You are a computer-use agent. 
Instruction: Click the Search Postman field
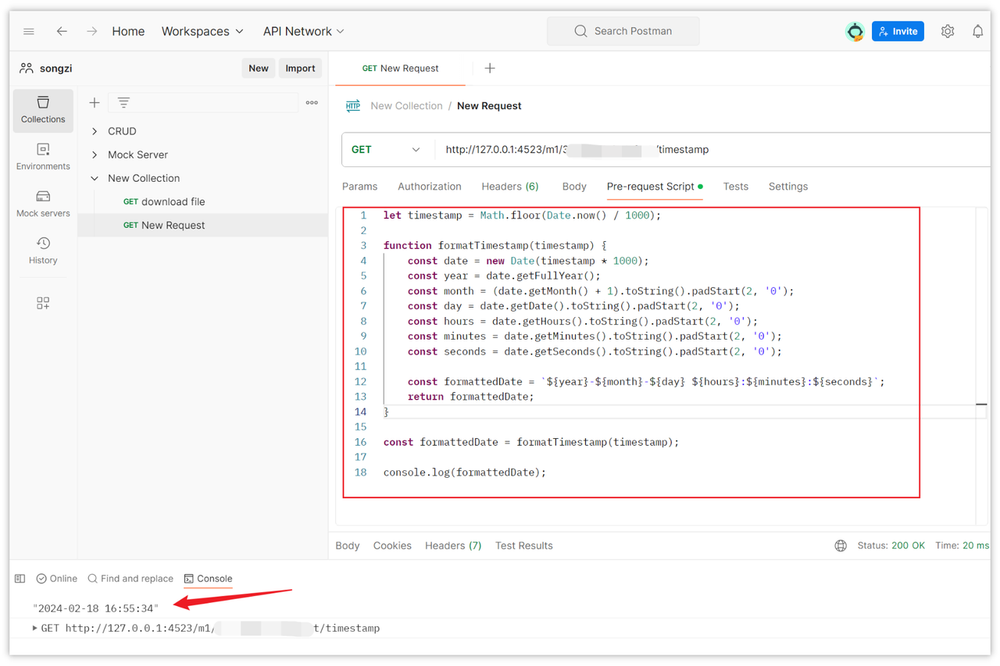point(623,32)
